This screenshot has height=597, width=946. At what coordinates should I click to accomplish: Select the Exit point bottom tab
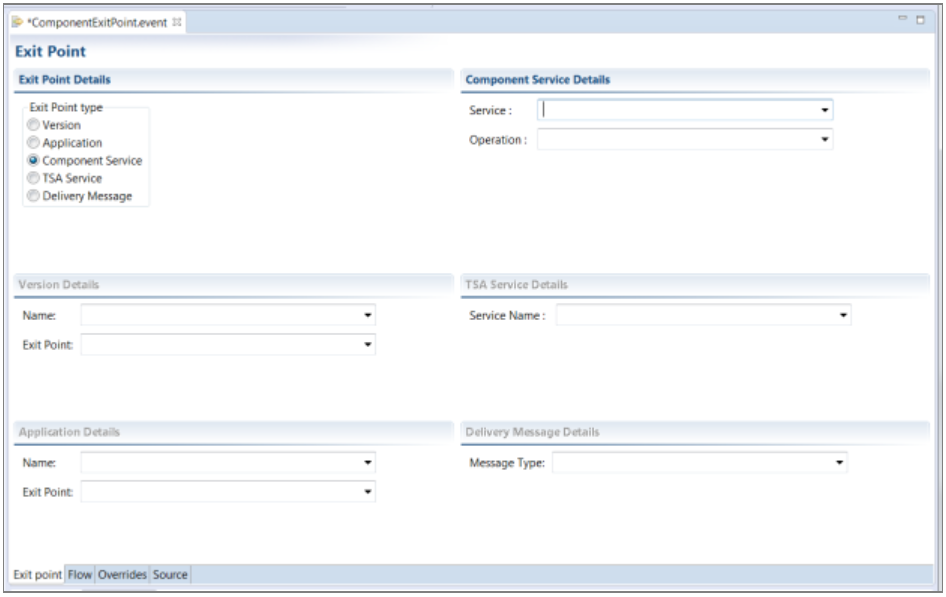[x=38, y=575]
